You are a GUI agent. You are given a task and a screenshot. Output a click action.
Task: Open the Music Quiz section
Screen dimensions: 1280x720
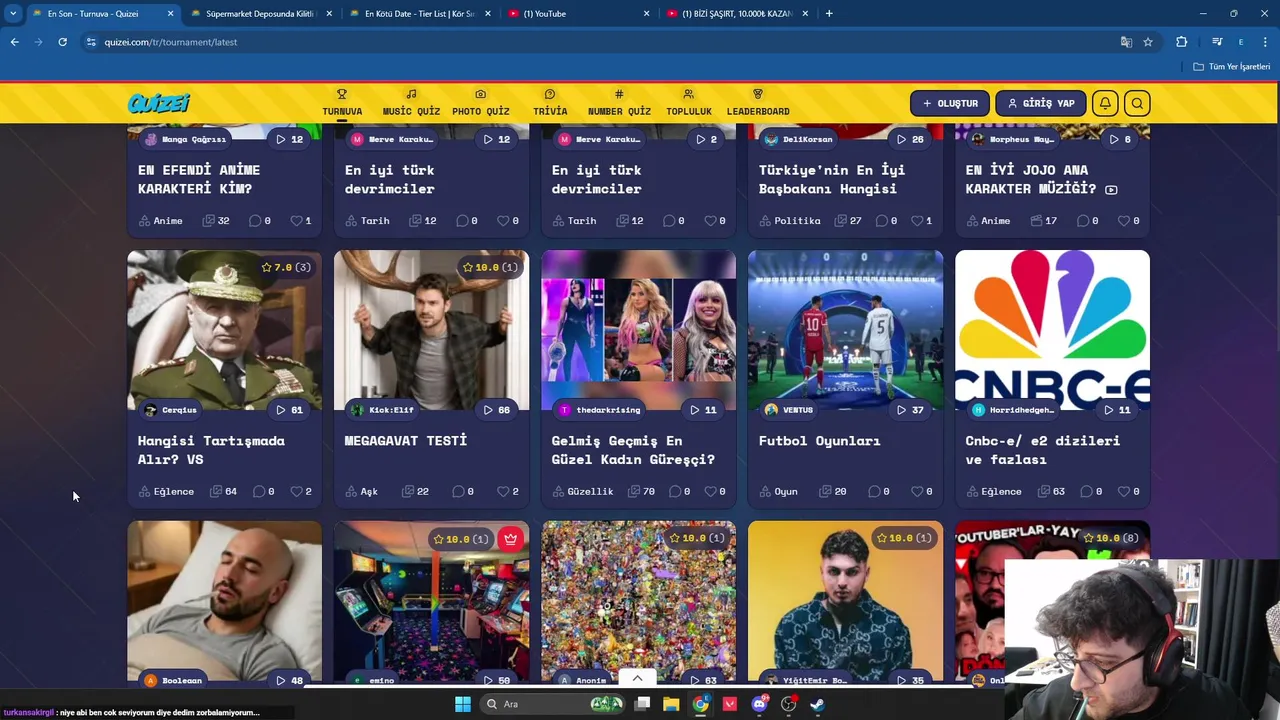tap(411, 103)
